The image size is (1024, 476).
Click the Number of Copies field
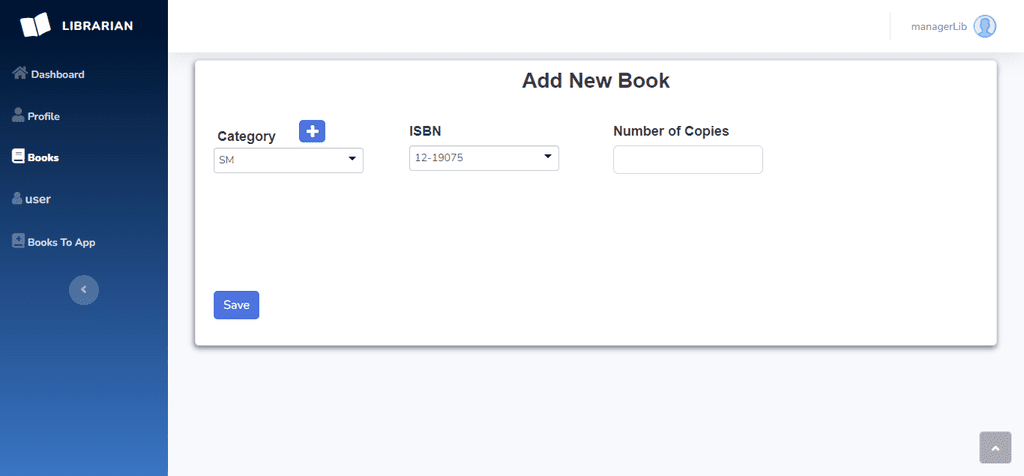pyautogui.click(x=688, y=160)
